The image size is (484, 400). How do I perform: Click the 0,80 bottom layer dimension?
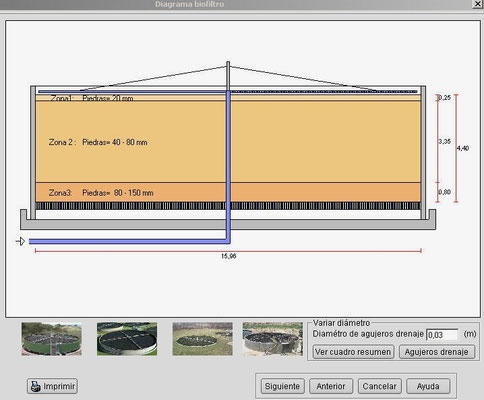pos(445,192)
